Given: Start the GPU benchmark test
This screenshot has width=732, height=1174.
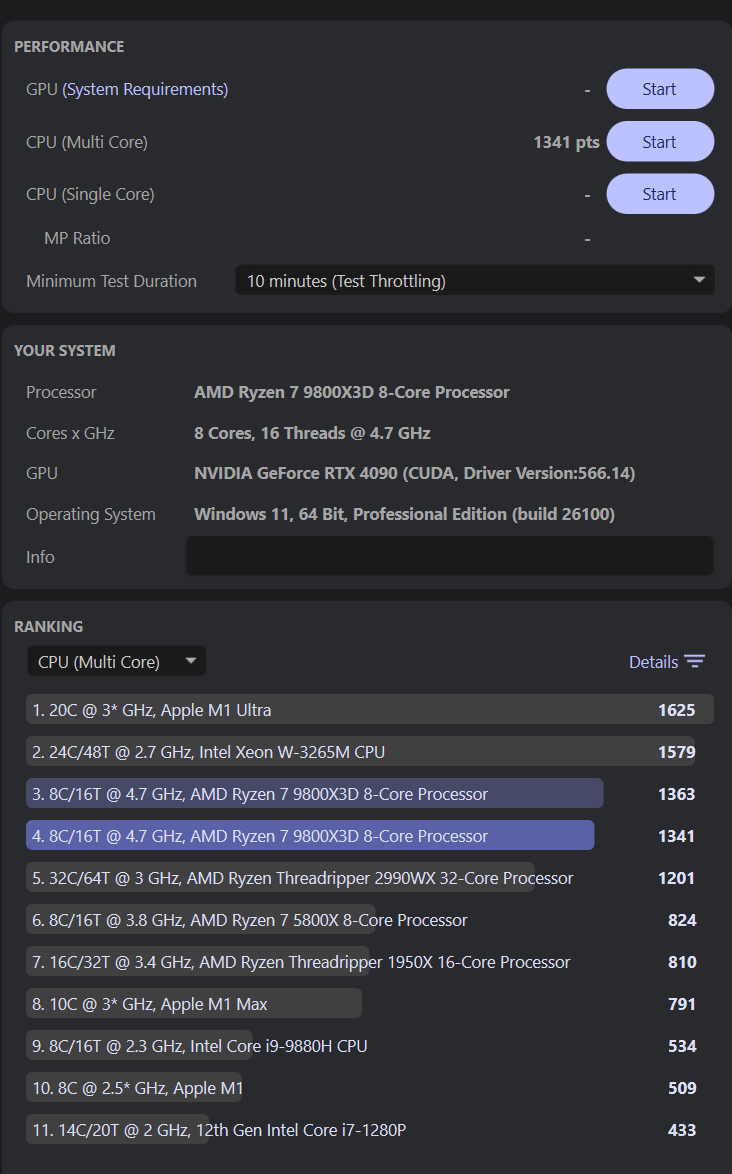Looking at the screenshot, I should click(x=659, y=89).
